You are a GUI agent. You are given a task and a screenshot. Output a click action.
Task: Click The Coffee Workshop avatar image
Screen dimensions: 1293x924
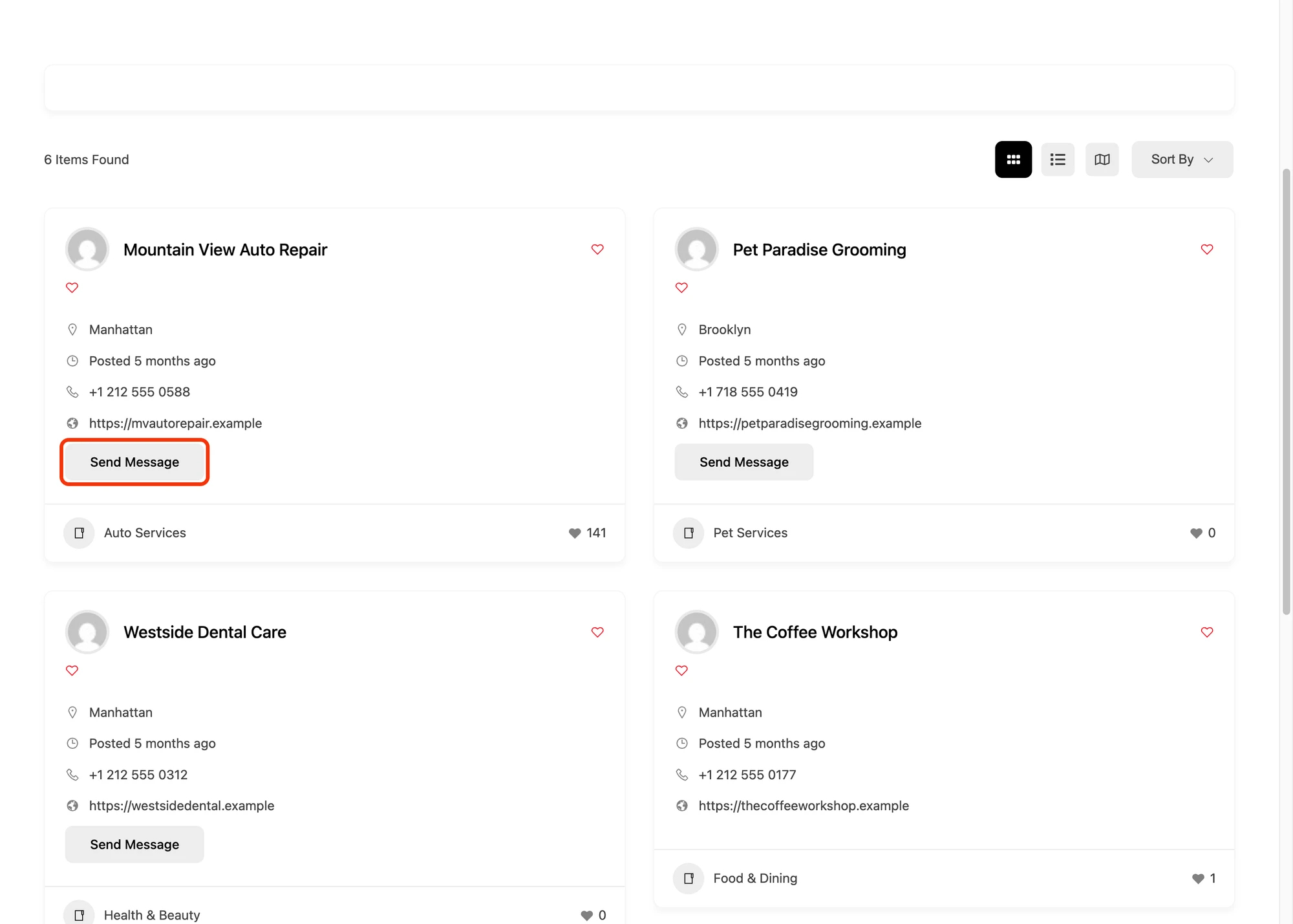pos(696,632)
